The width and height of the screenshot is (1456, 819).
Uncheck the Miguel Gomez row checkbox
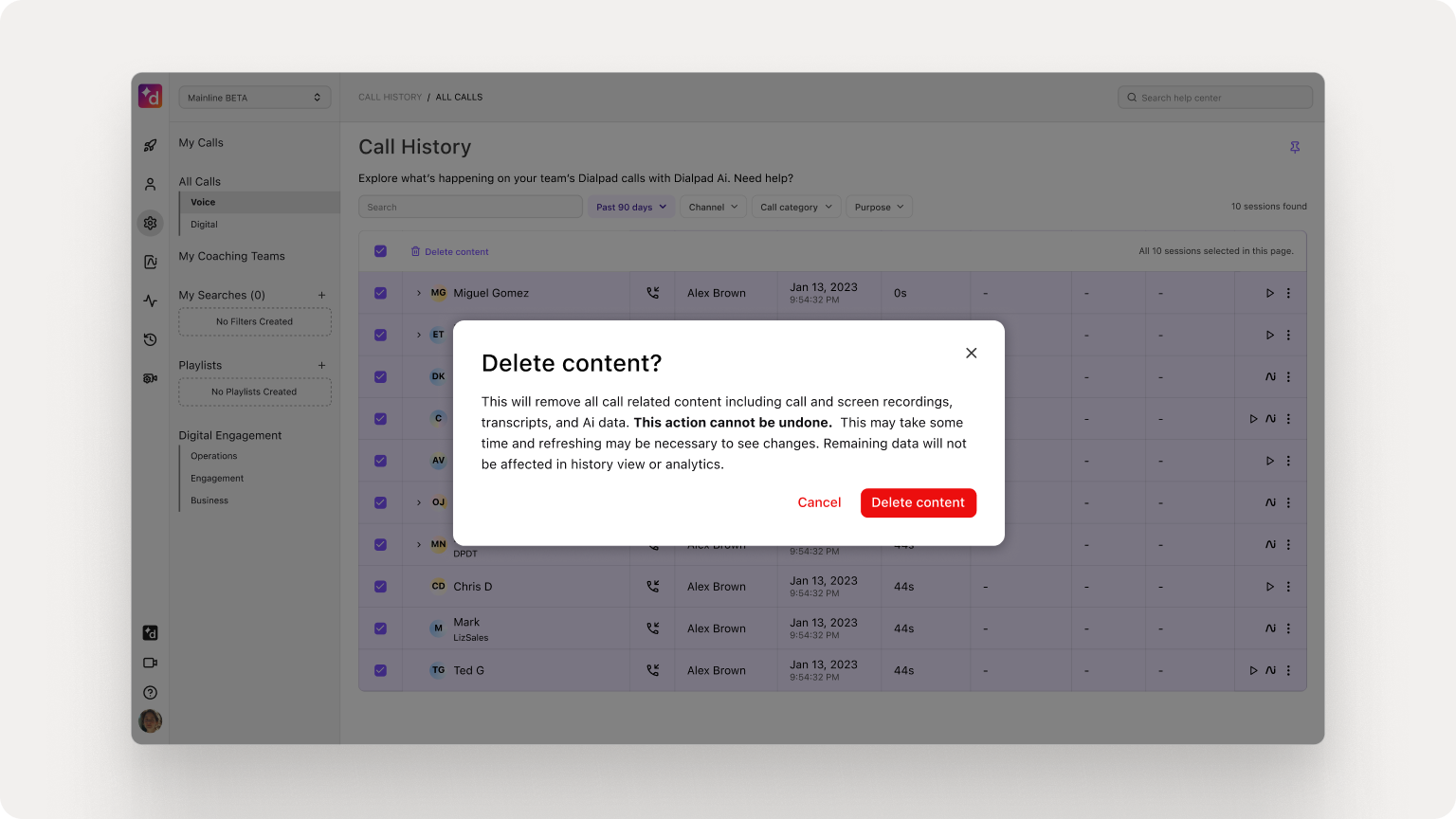(x=380, y=293)
